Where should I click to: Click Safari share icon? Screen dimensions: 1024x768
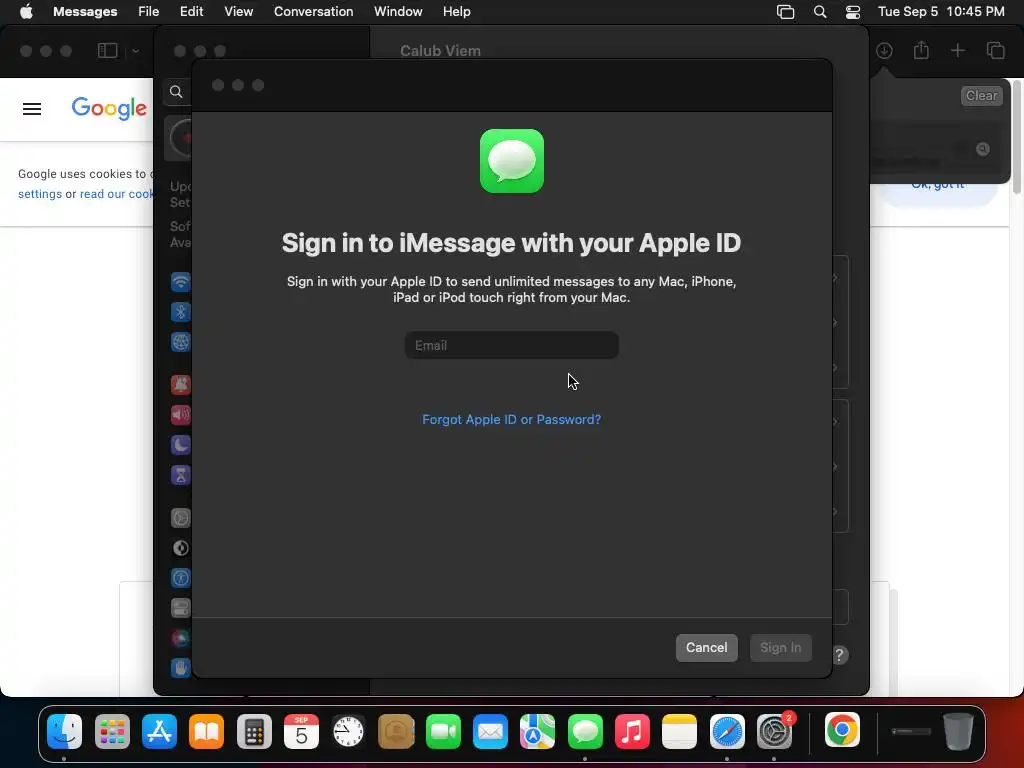tap(921, 50)
